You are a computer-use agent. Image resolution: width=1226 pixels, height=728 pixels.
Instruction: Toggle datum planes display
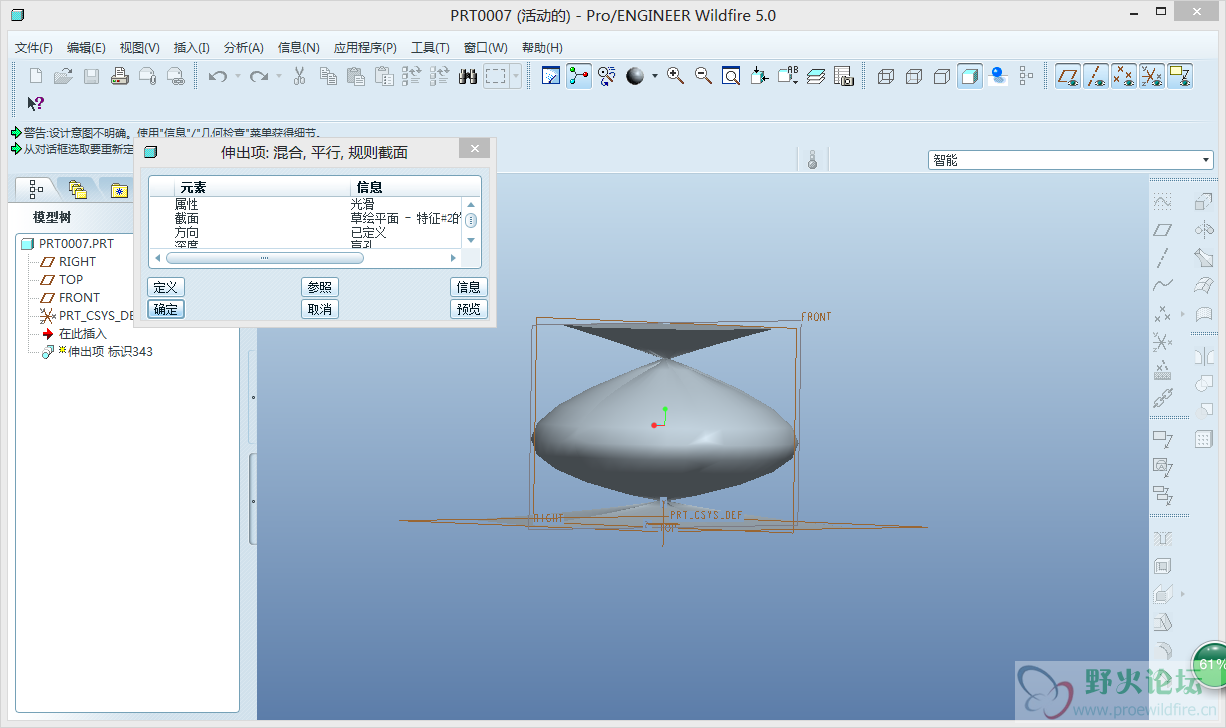click(1068, 76)
